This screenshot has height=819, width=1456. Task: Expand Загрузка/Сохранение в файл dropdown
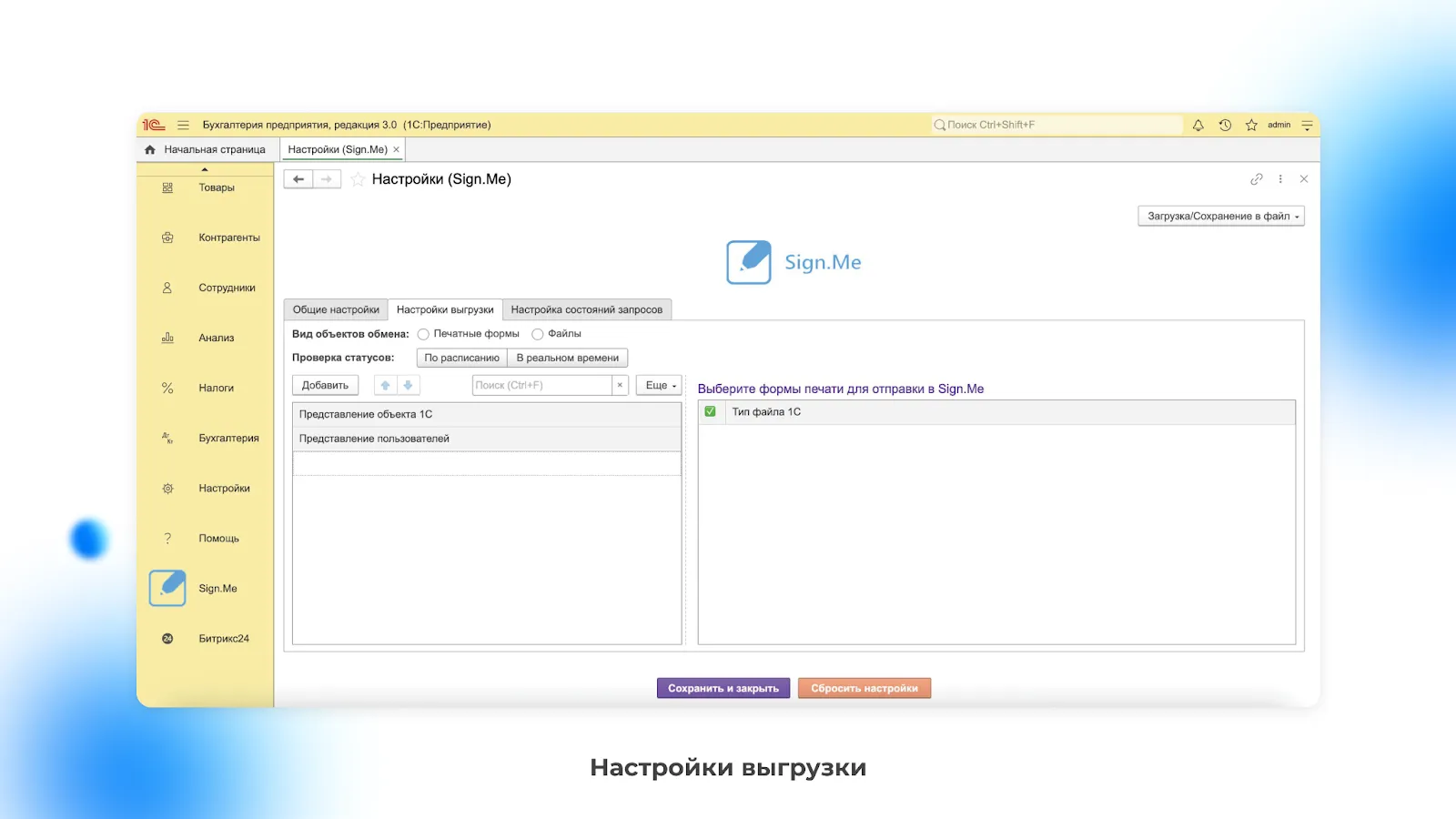pos(1221,217)
